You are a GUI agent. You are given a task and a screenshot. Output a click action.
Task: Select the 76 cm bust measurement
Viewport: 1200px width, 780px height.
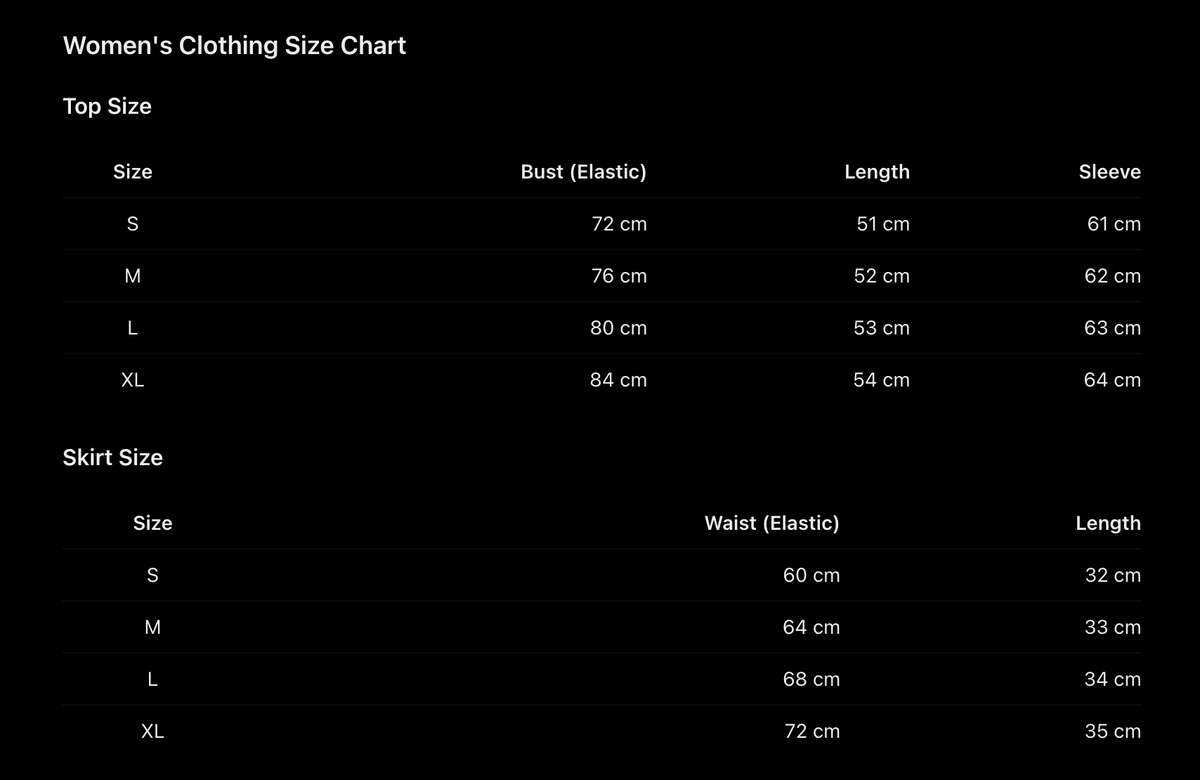point(619,276)
